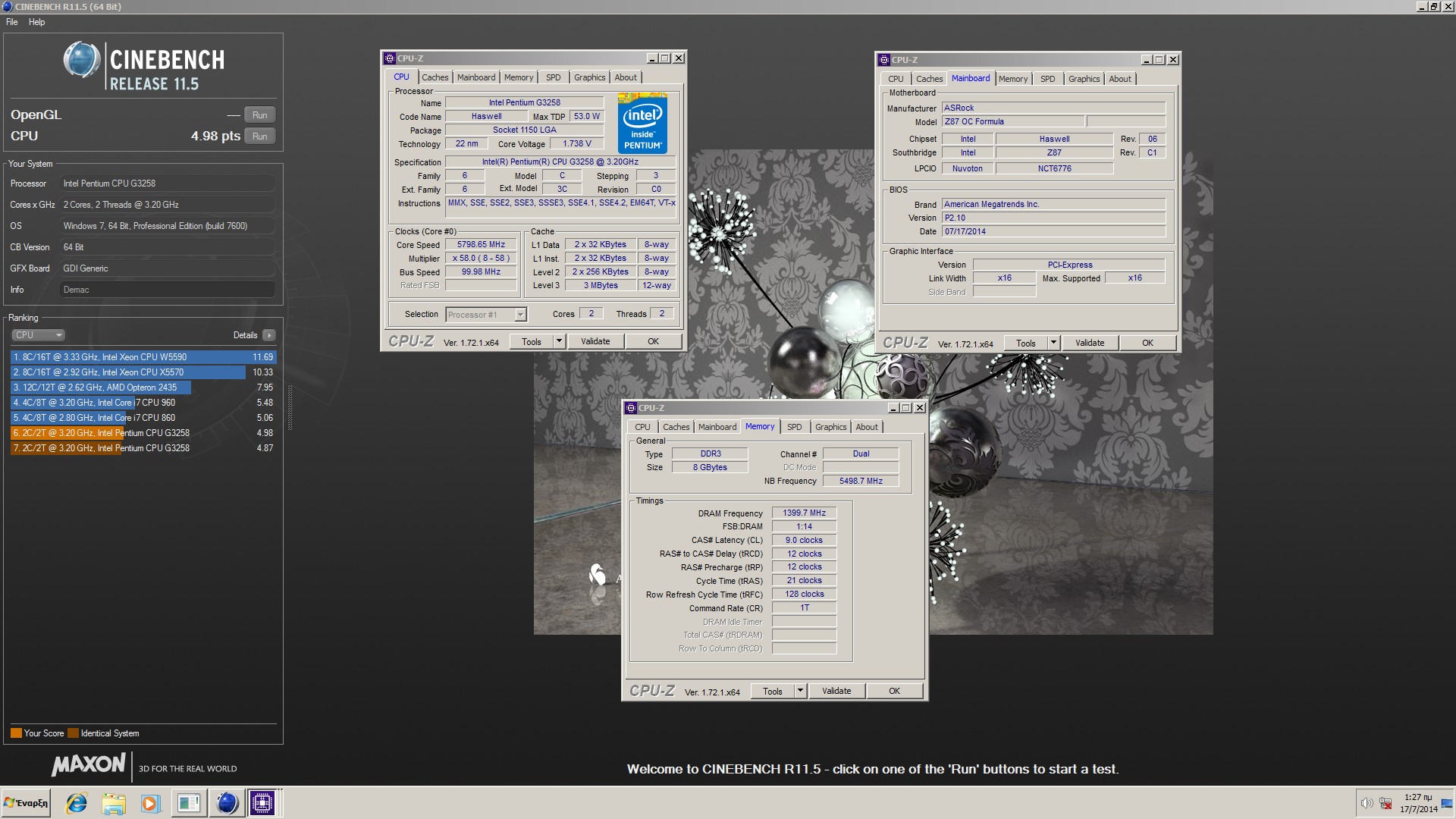The image size is (1456, 819).
Task: Expand Tools arrow in Memory CPU-Z window
Action: pyautogui.click(x=801, y=692)
